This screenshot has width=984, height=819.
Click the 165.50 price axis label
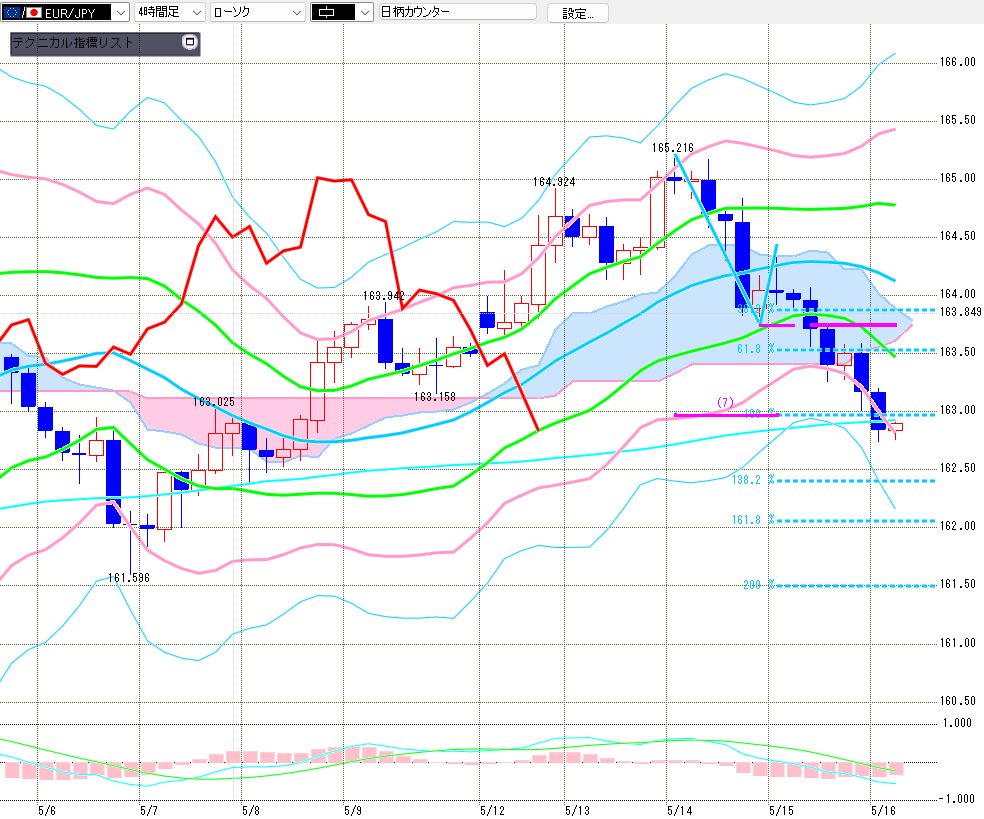958,120
